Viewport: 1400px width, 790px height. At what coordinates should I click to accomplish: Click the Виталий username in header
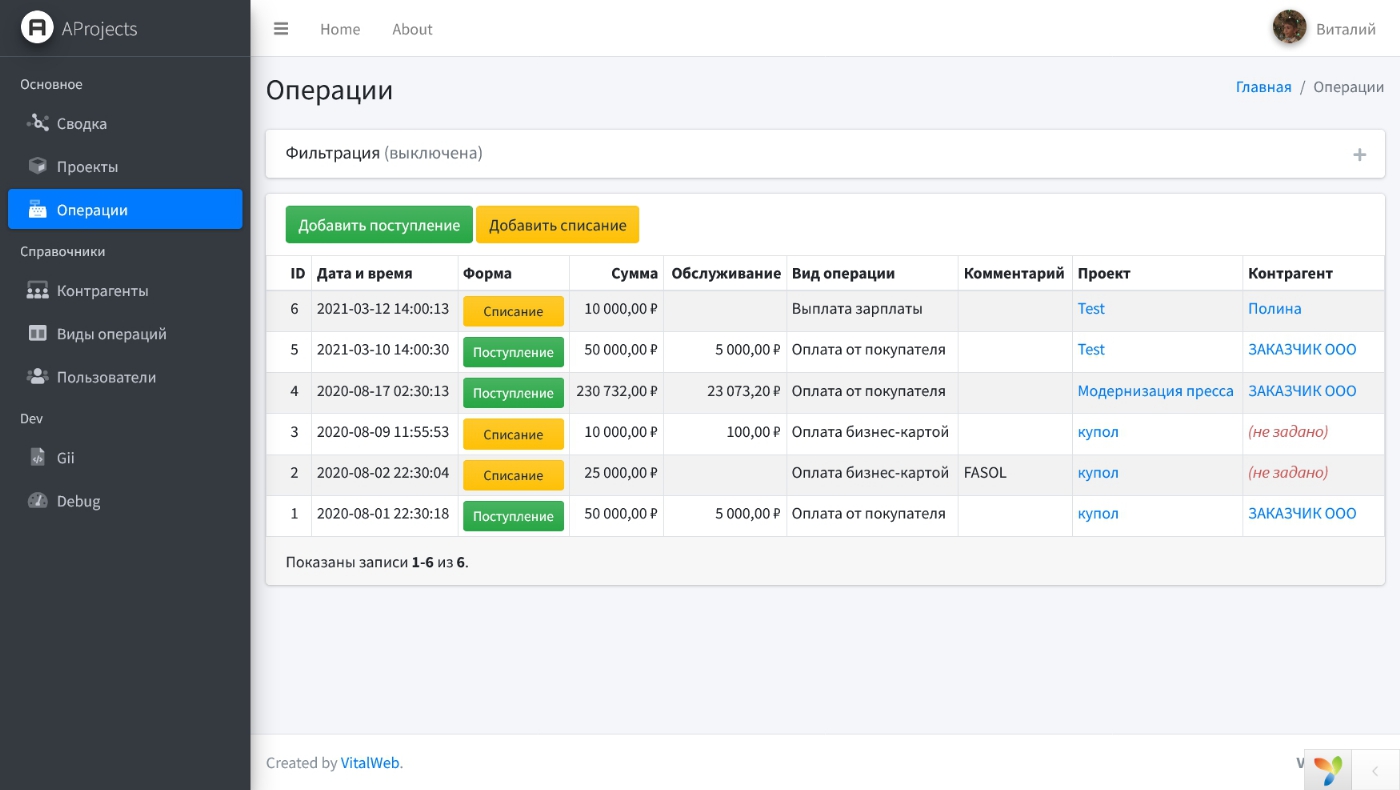[x=1346, y=29]
